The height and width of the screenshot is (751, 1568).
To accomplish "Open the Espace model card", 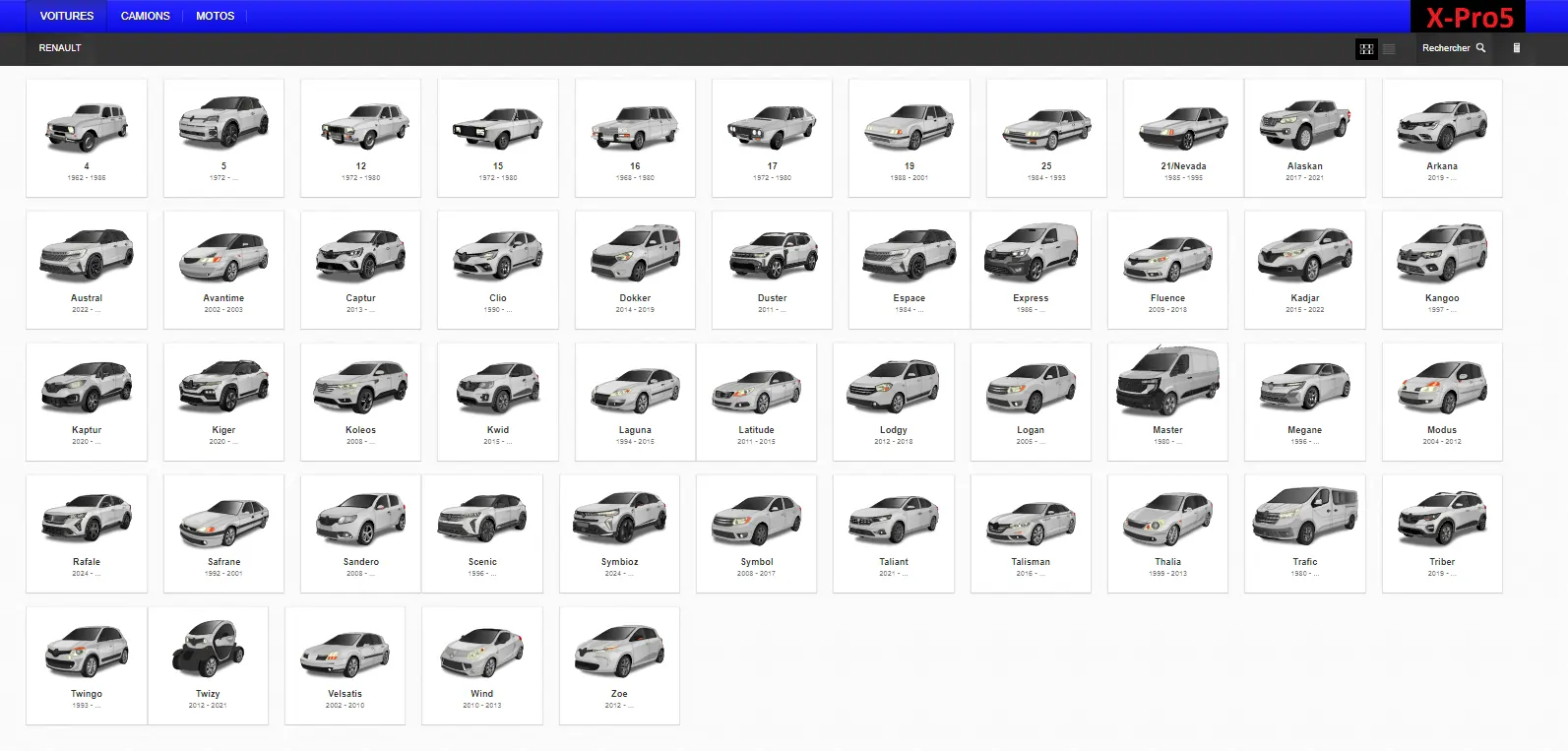I will click(x=909, y=270).
